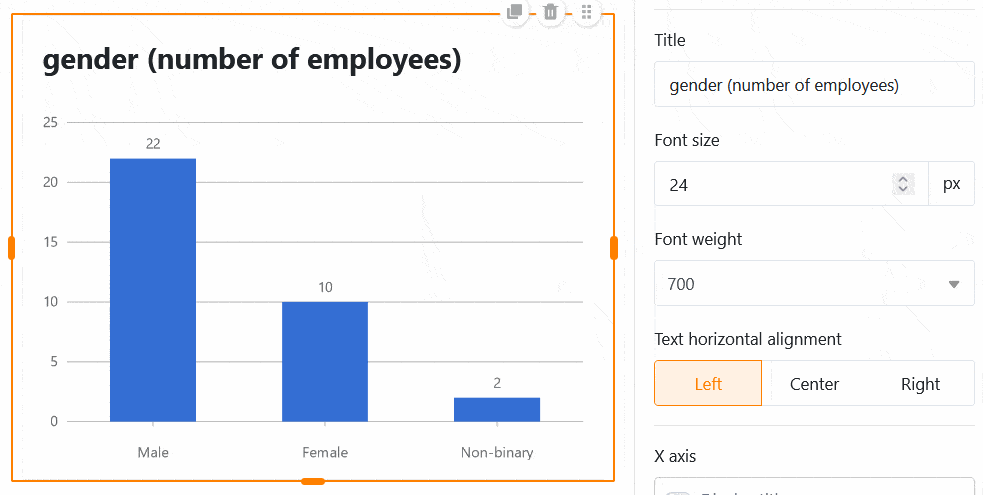The width and height of the screenshot is (983, 495).
Task: Click the bottom orange resize handle
Action: click(x=313, y=482)
